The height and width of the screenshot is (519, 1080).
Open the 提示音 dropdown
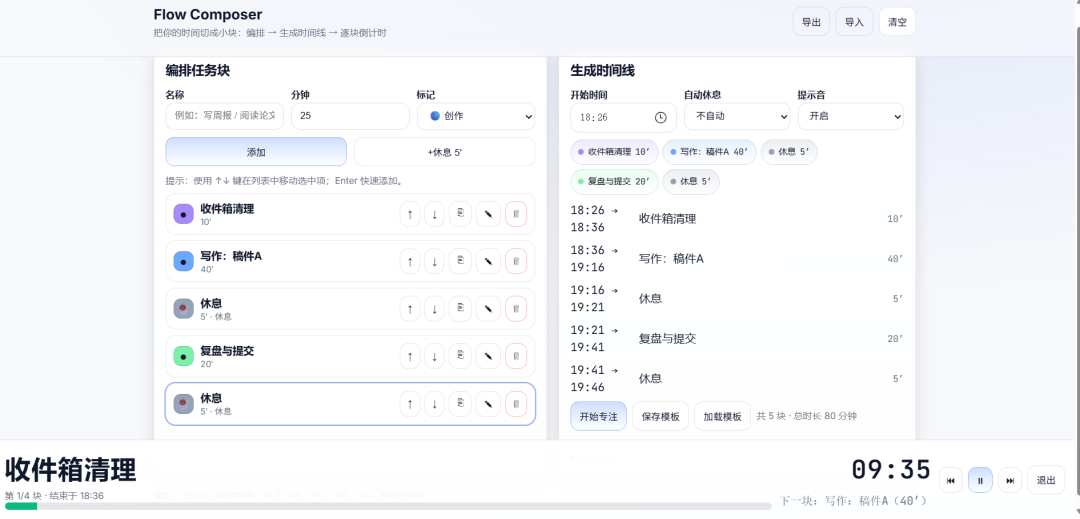click(x=851, y=116)
